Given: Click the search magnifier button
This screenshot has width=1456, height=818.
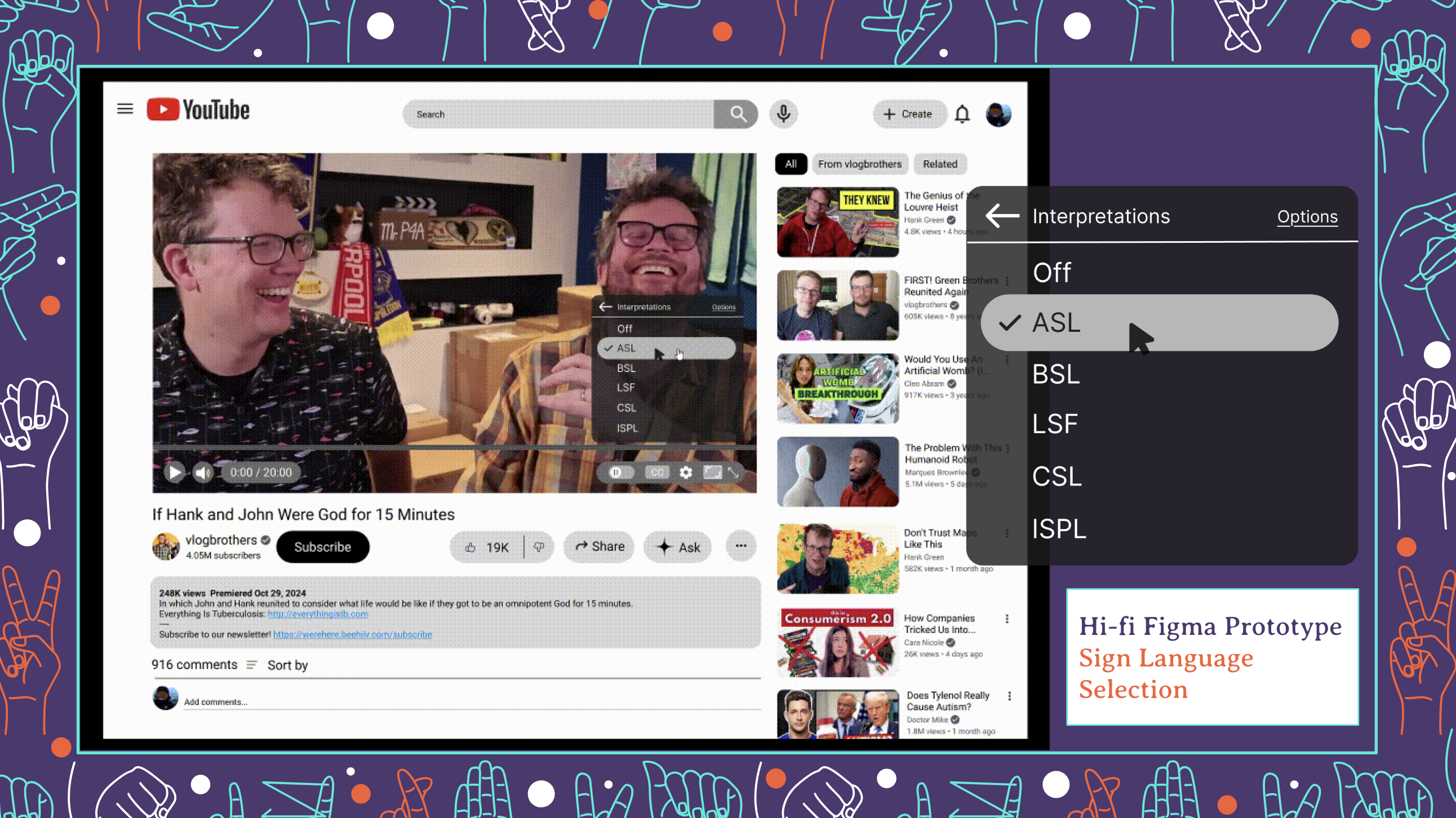Looking at the screenshot, I should (x=736, y=114).
